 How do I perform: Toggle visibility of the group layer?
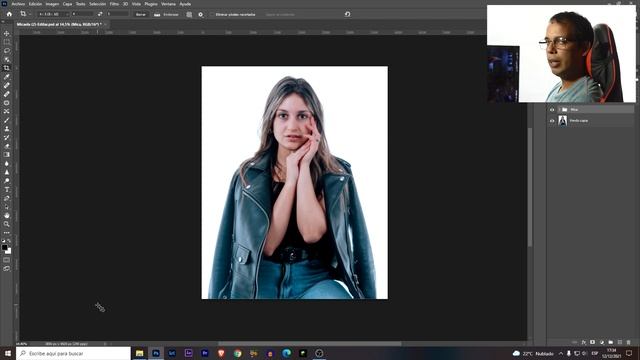click(552, 110)
